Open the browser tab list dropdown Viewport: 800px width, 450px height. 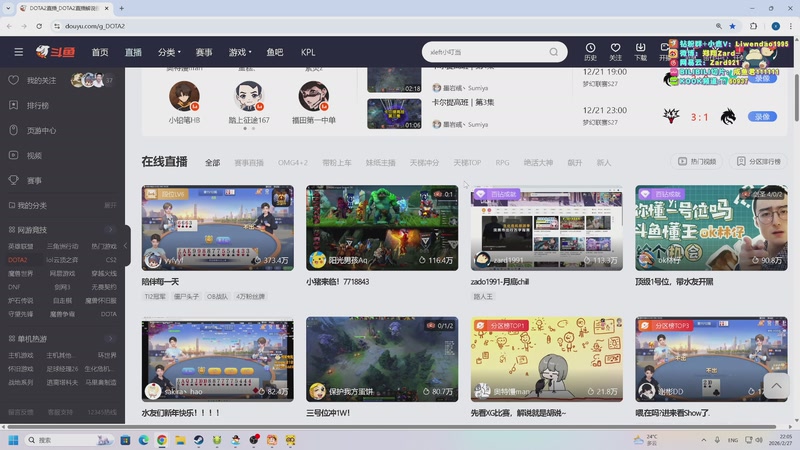tap(8, 8)
